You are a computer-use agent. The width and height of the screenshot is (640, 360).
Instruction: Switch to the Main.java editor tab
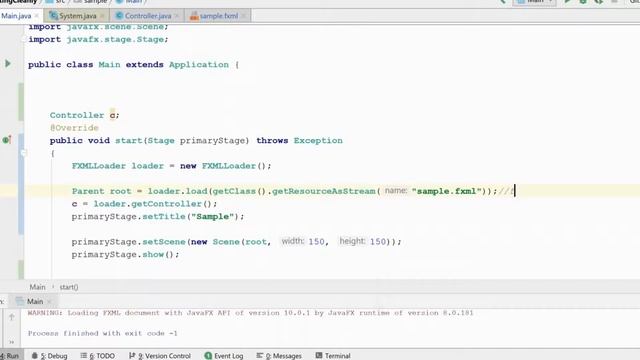coord(16,16)
